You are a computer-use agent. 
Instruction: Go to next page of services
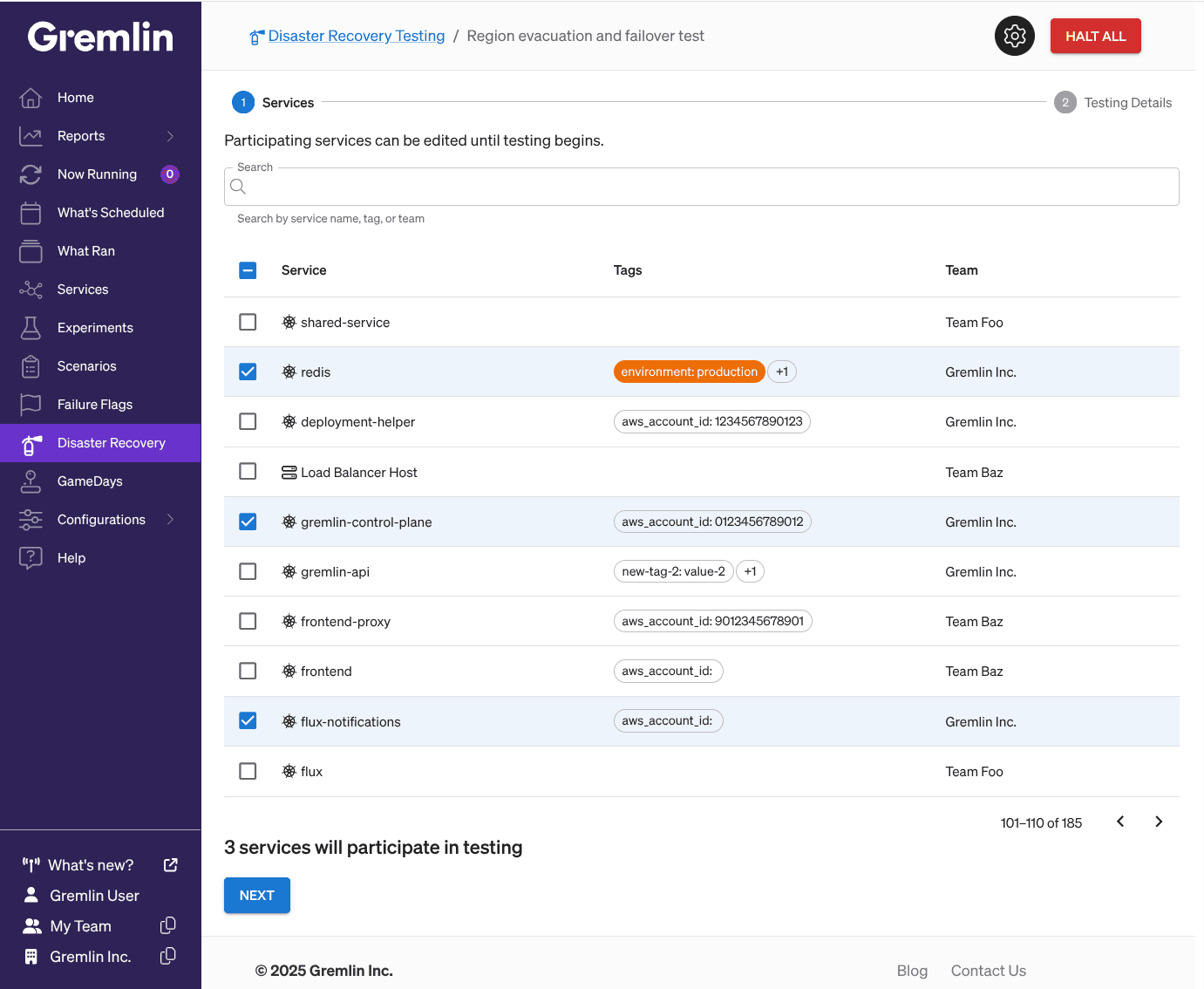pos(1159,822)
